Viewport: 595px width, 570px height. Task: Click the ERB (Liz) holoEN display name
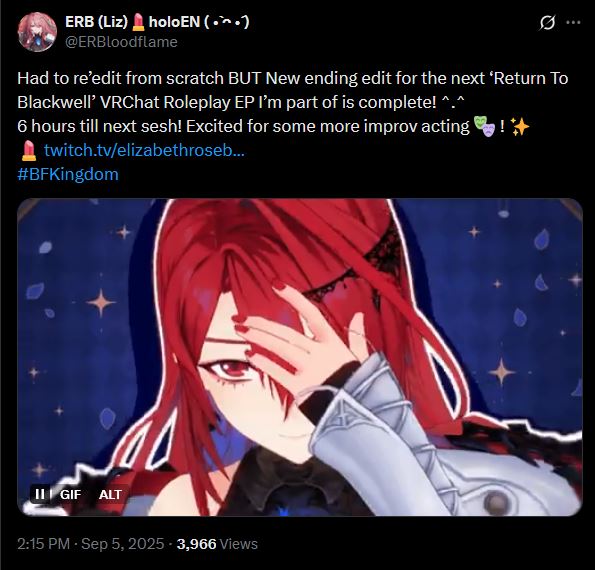(157, 22)
